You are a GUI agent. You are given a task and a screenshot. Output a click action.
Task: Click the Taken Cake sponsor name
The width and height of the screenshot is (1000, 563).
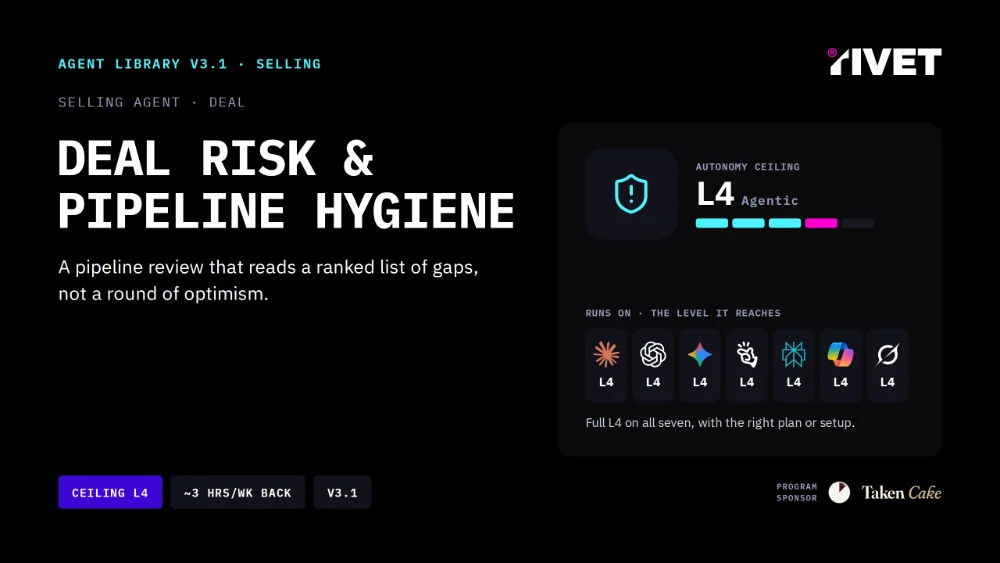[x=901, y=492]
